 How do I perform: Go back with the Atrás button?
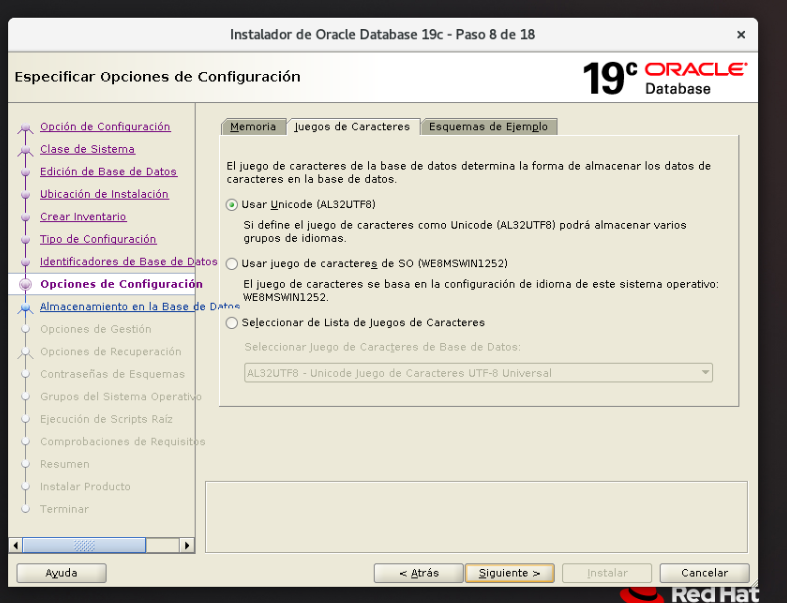tap(419, 573)
